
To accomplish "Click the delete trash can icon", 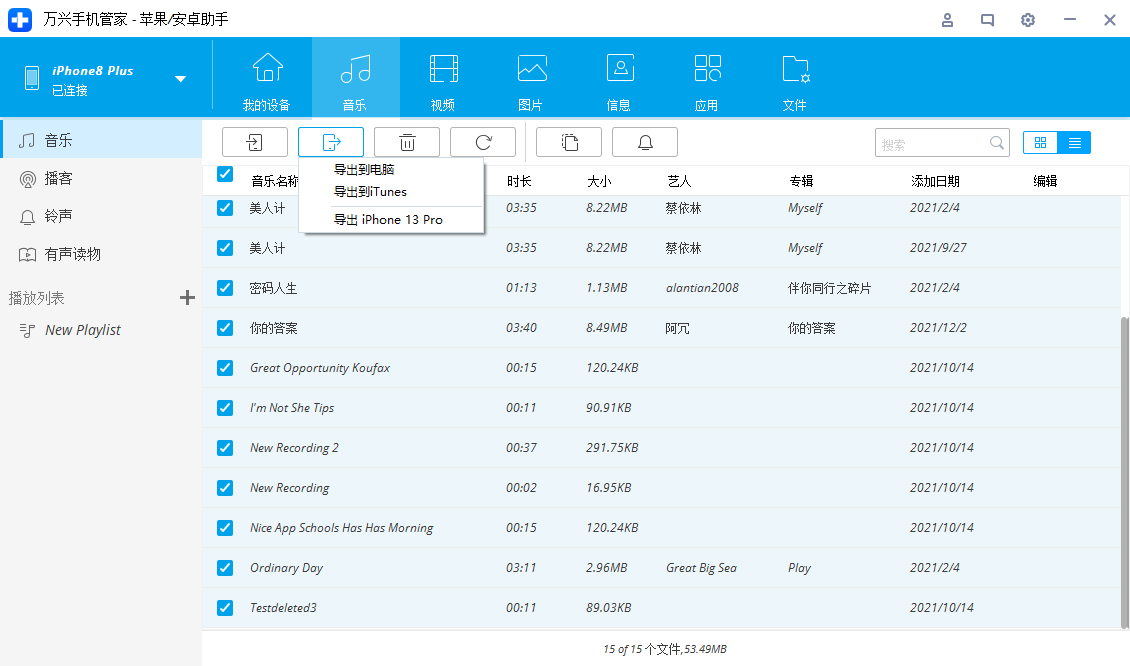I will (407, 142).
